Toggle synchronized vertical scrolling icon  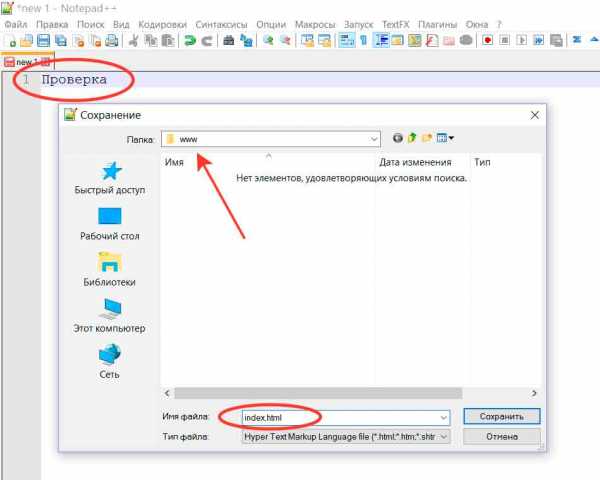click(307, 41)
